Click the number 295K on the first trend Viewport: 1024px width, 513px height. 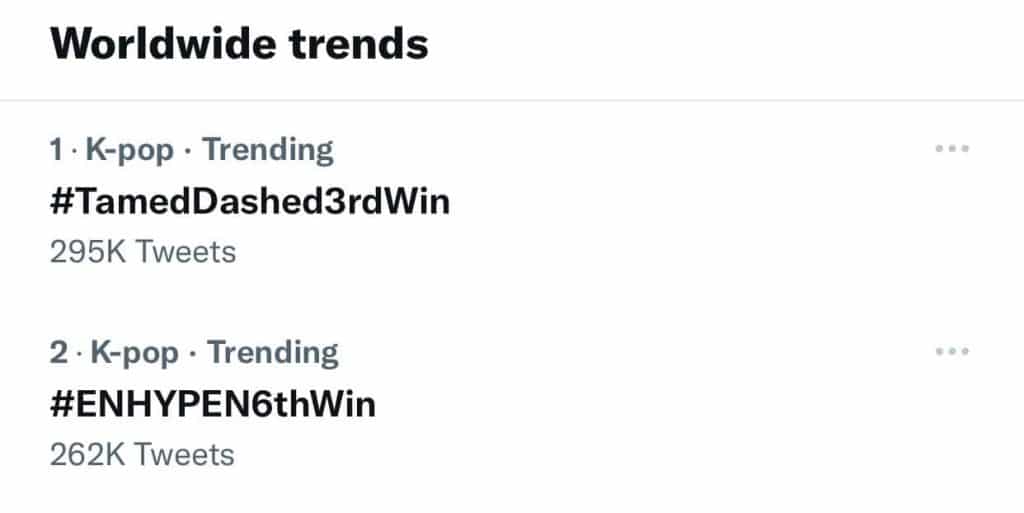click(x=88, y=251)
